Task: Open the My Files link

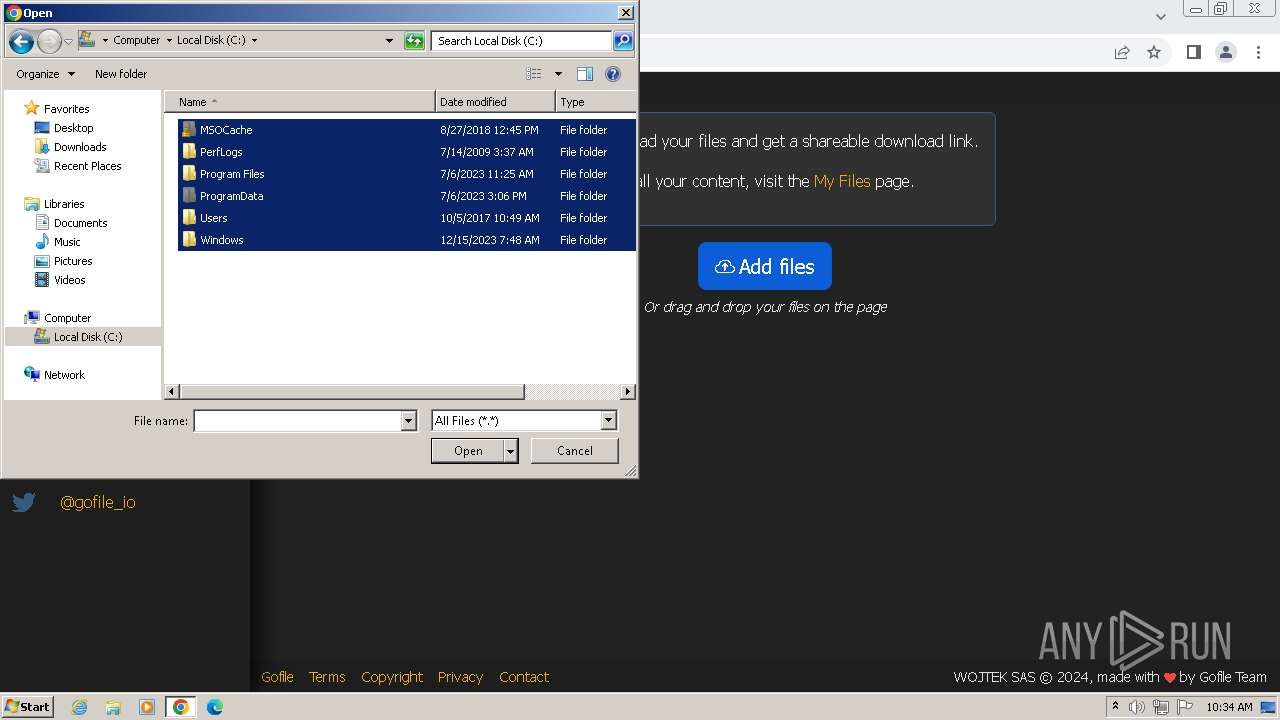Action: 842,181
